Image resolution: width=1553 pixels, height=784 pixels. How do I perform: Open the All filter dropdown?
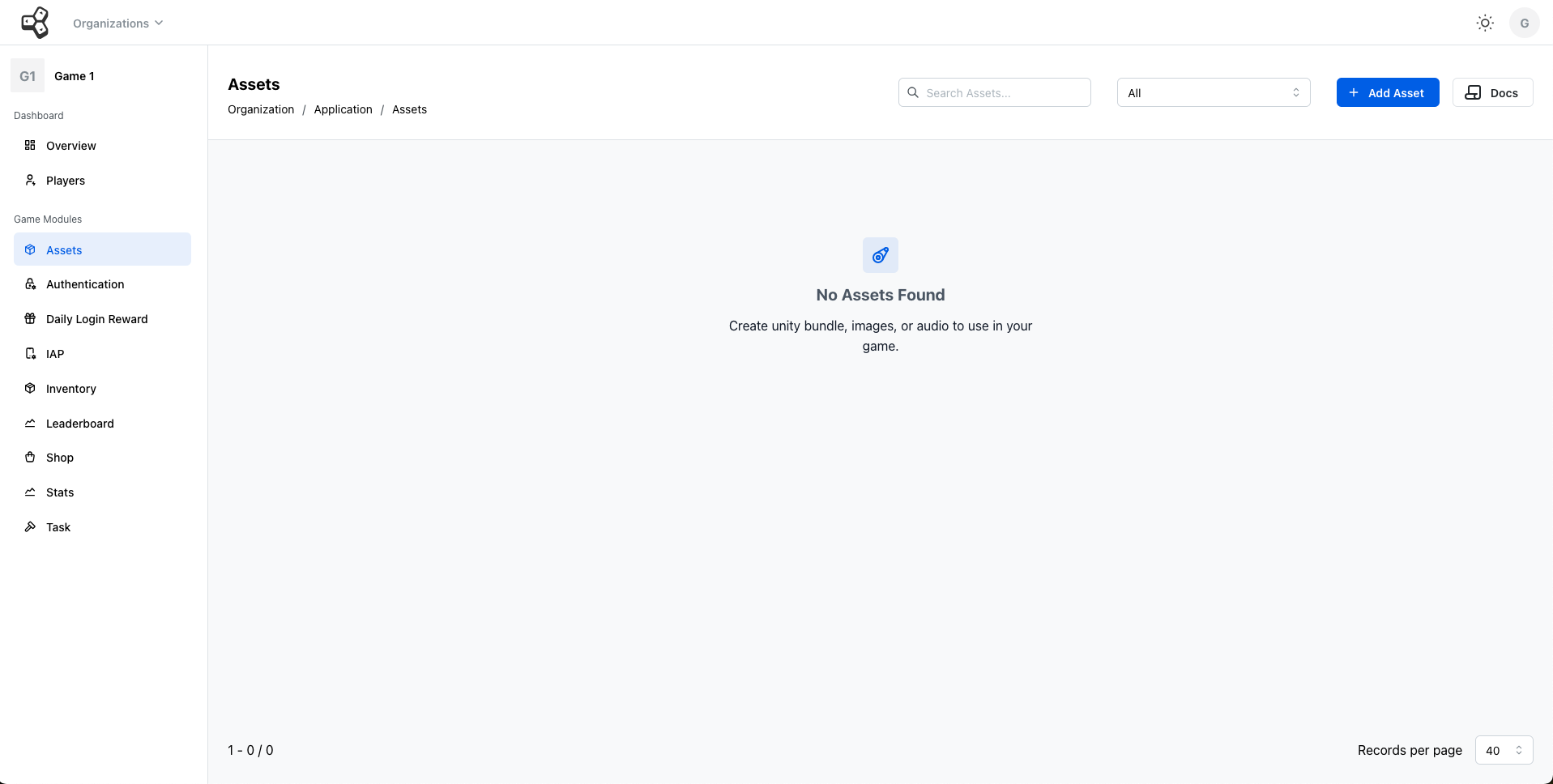pyautogui.click(x=1213, y=92)
